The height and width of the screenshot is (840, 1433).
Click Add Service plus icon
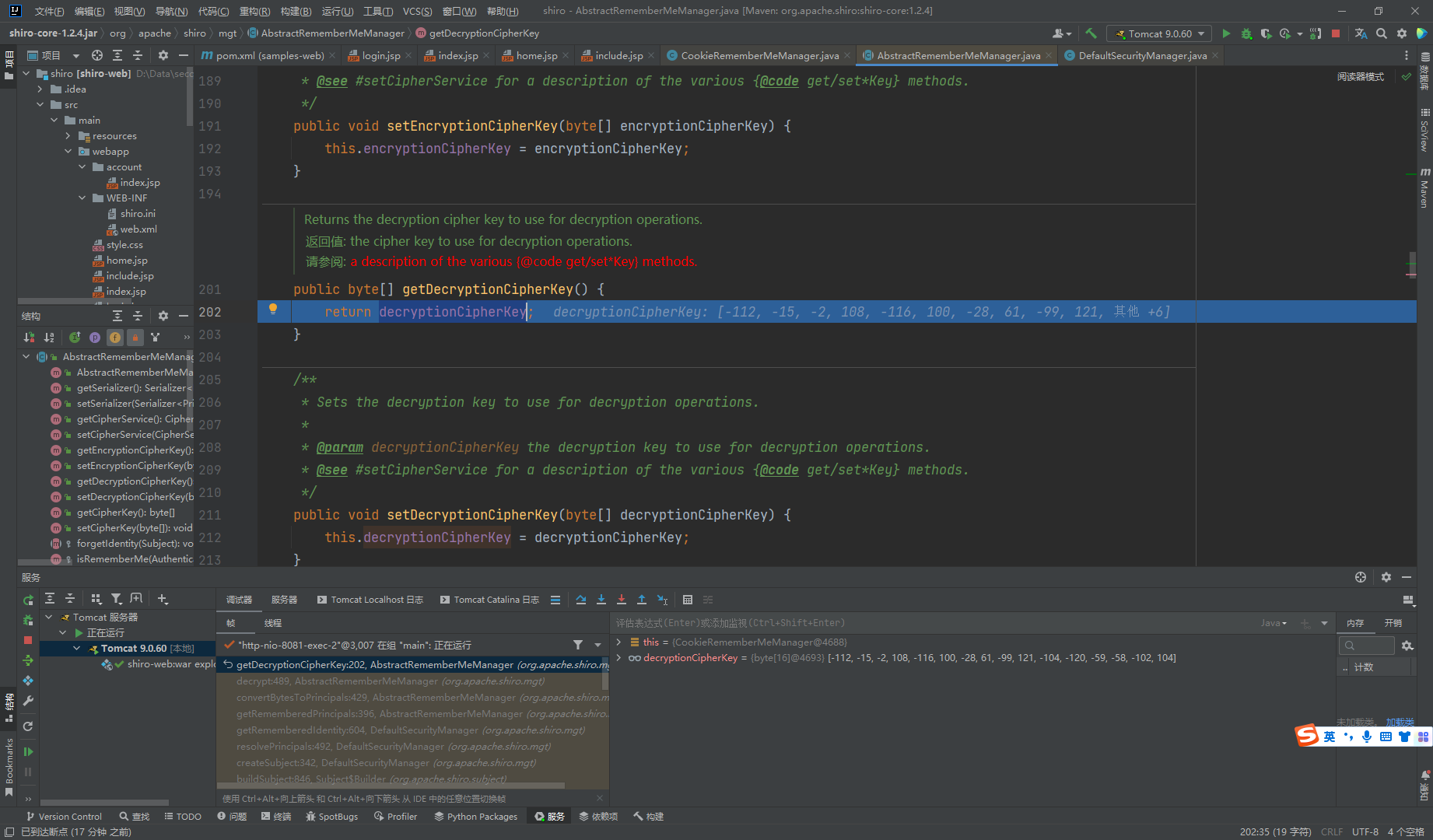(x=163, y=599)
